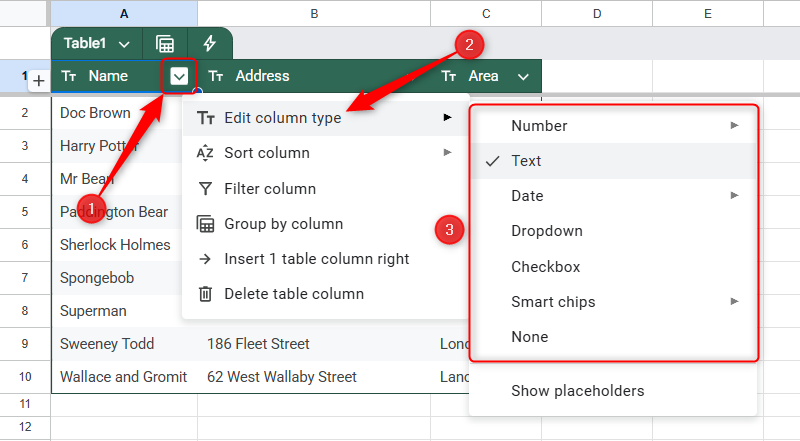Choose Sort column from the menu
The width and height of the screenshot is (800, 441).
(x=267, y=153)
